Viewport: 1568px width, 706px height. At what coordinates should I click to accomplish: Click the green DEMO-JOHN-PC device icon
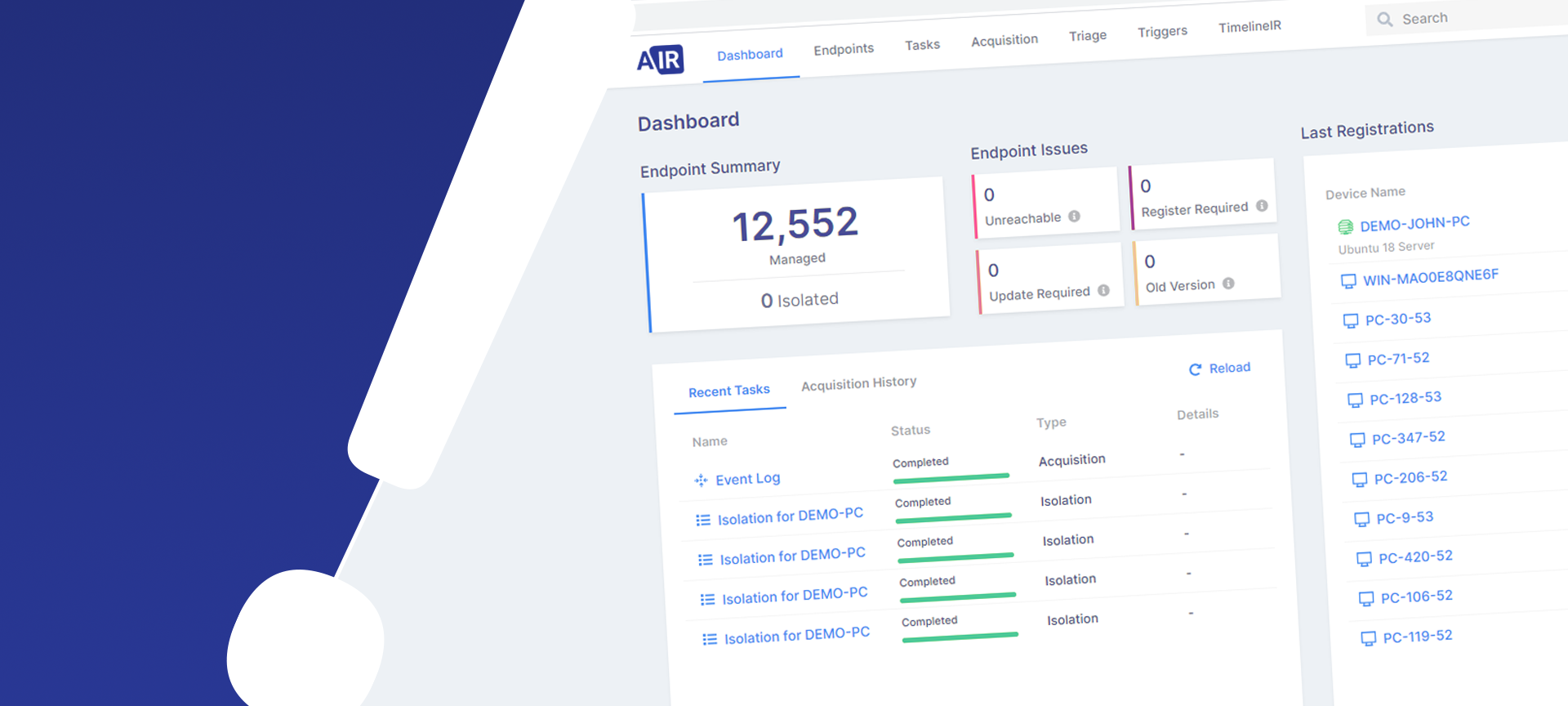click(1345, 227)
